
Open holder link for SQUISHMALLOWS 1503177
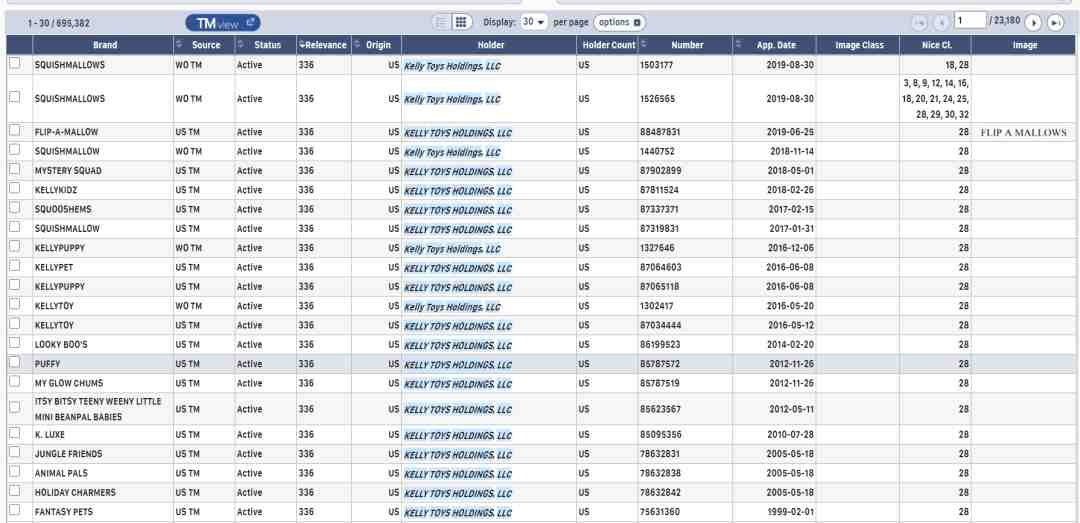tap(452, 66)
